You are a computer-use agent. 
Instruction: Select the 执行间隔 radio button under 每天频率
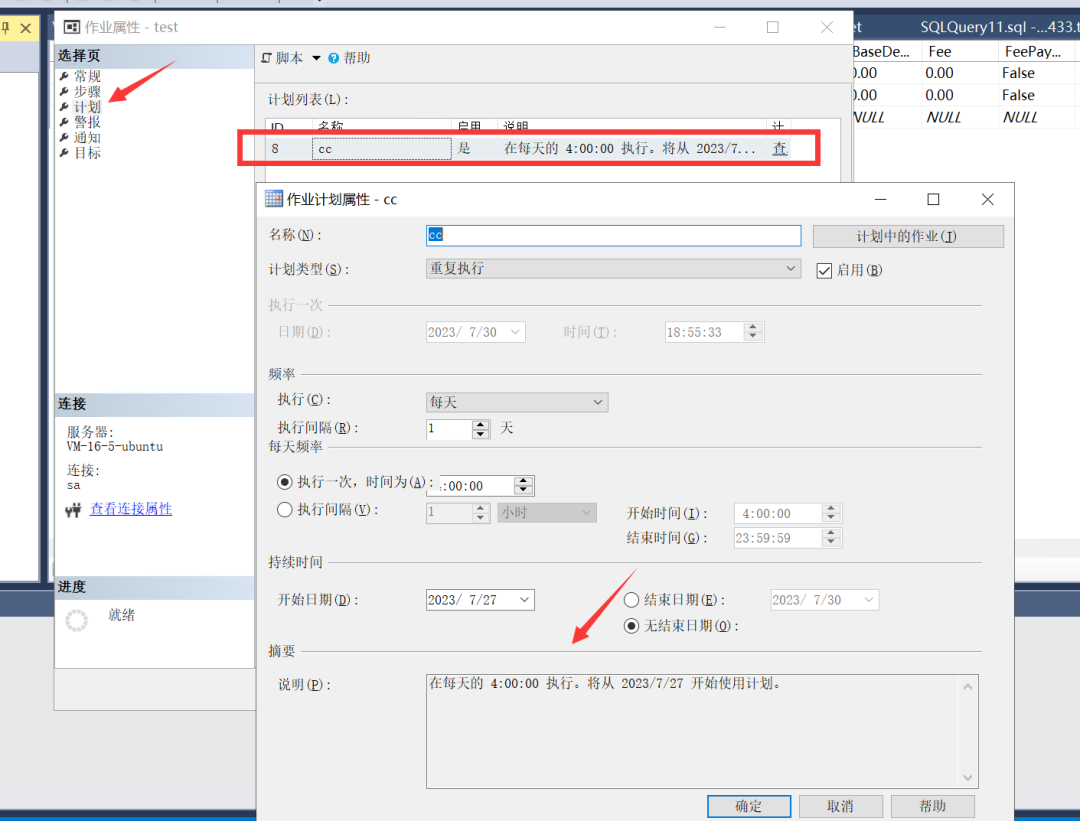(284, 510)
